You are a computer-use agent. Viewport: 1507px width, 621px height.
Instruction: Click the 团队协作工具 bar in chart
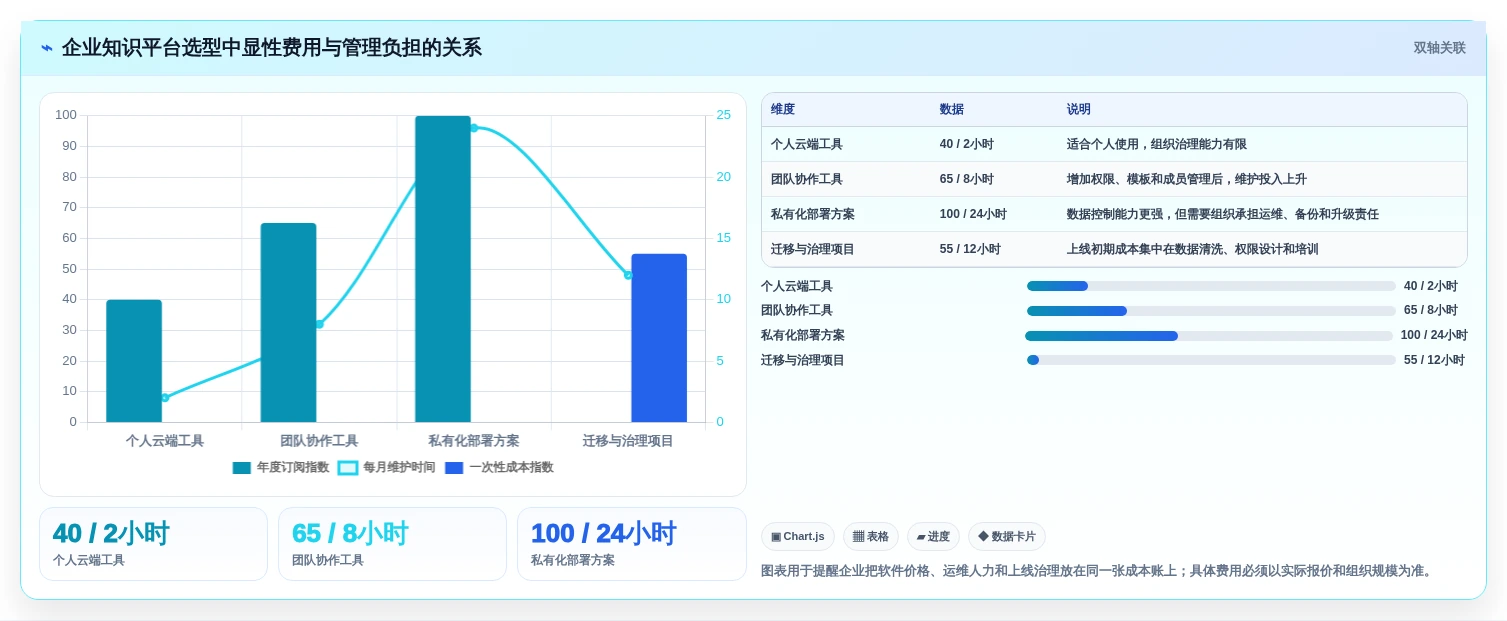(288, 322)
